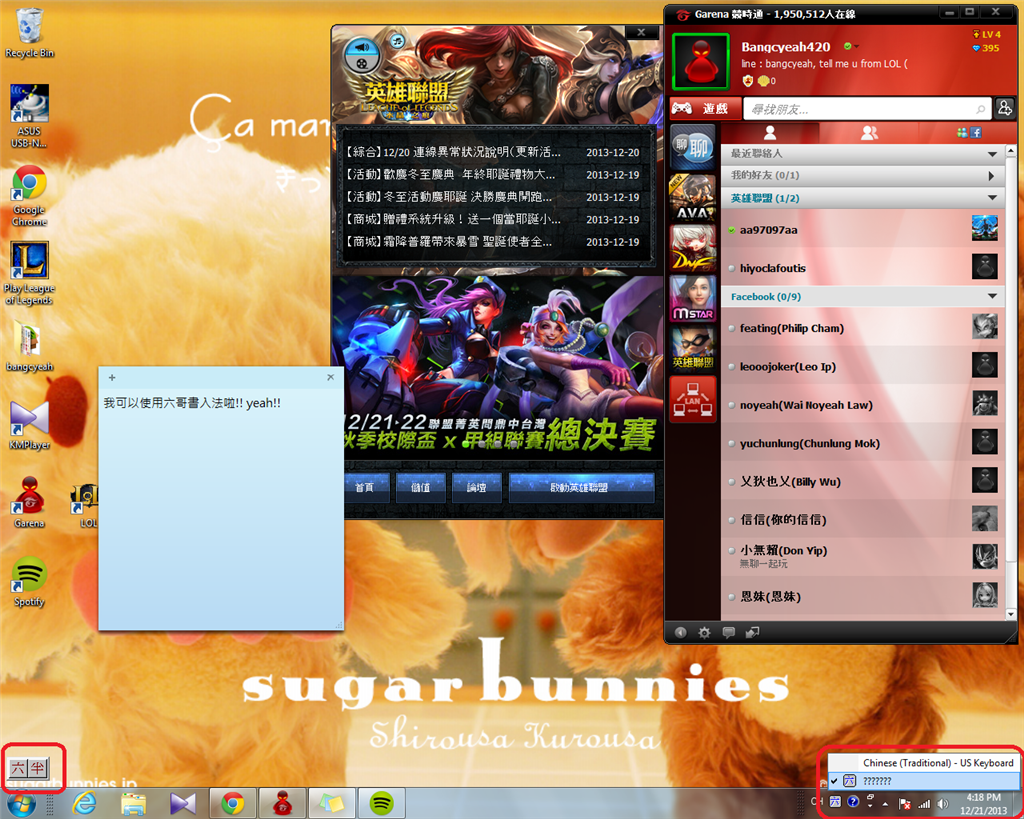
Task: Click IME help question mark in taskbar
Action: click(853, 801)
